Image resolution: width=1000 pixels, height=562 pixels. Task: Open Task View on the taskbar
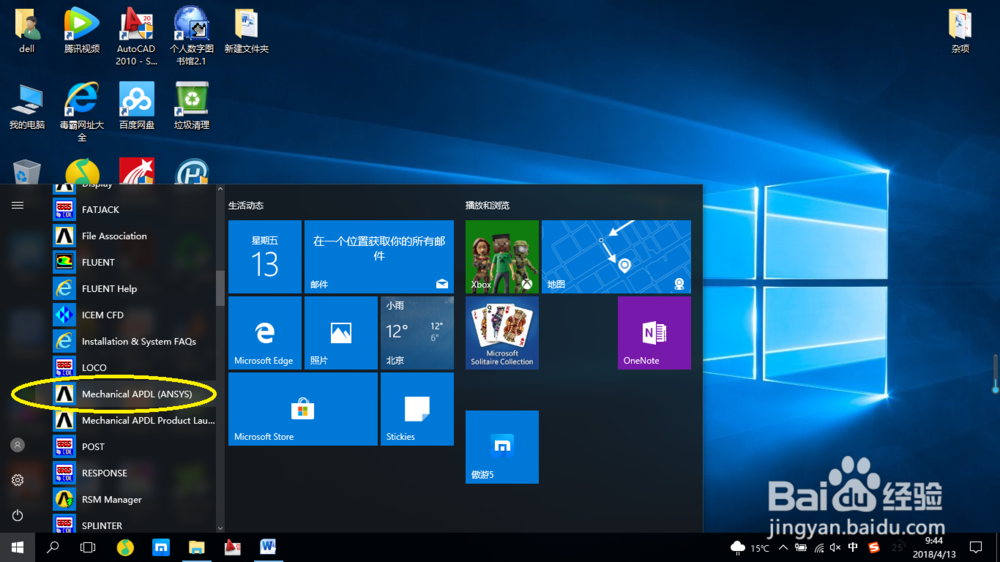88,547
